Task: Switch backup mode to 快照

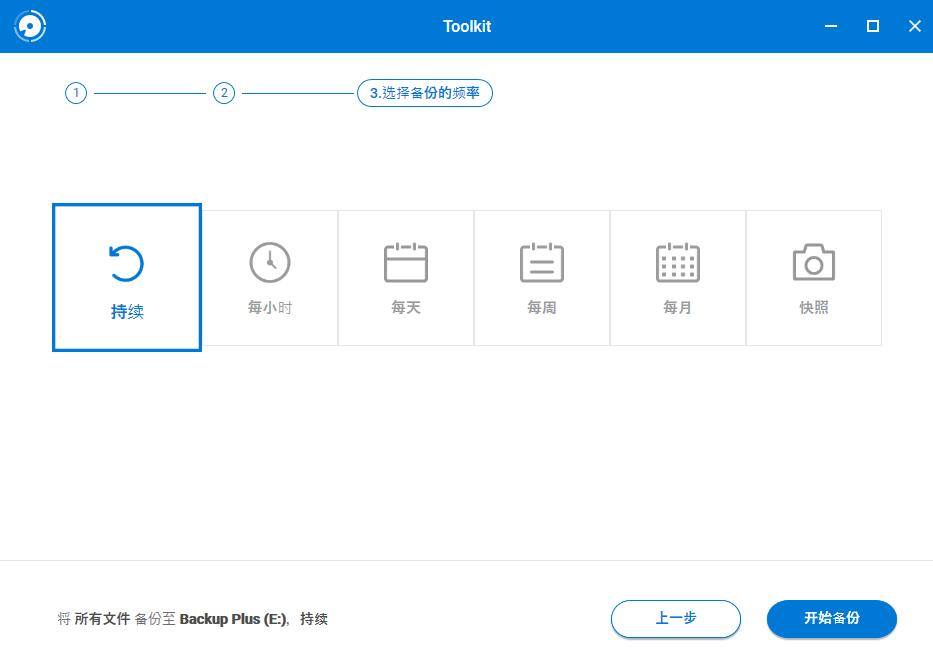Action: pyautogui.click(x=813, y=277)
